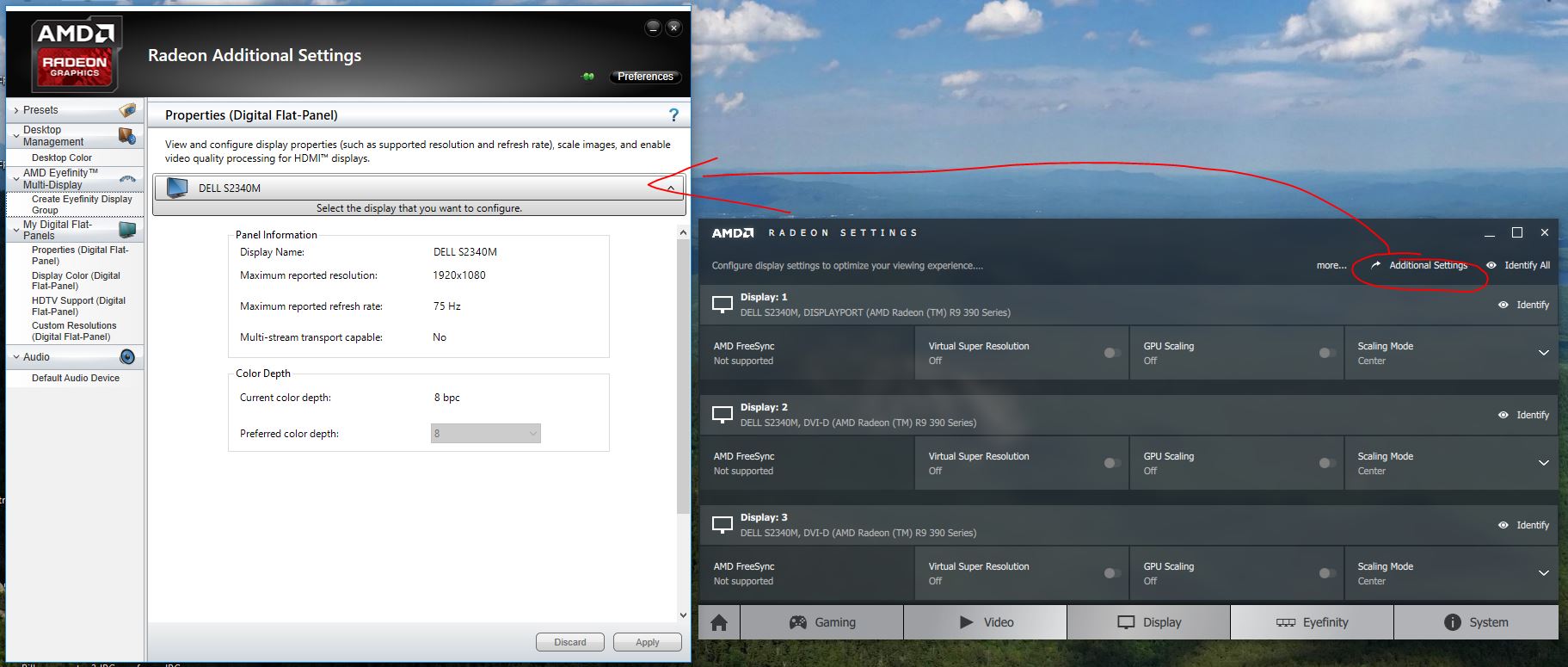Click the "8 bpc" current color depth value
Screen dimensions: 1568x667
click(x=447, y=398)
